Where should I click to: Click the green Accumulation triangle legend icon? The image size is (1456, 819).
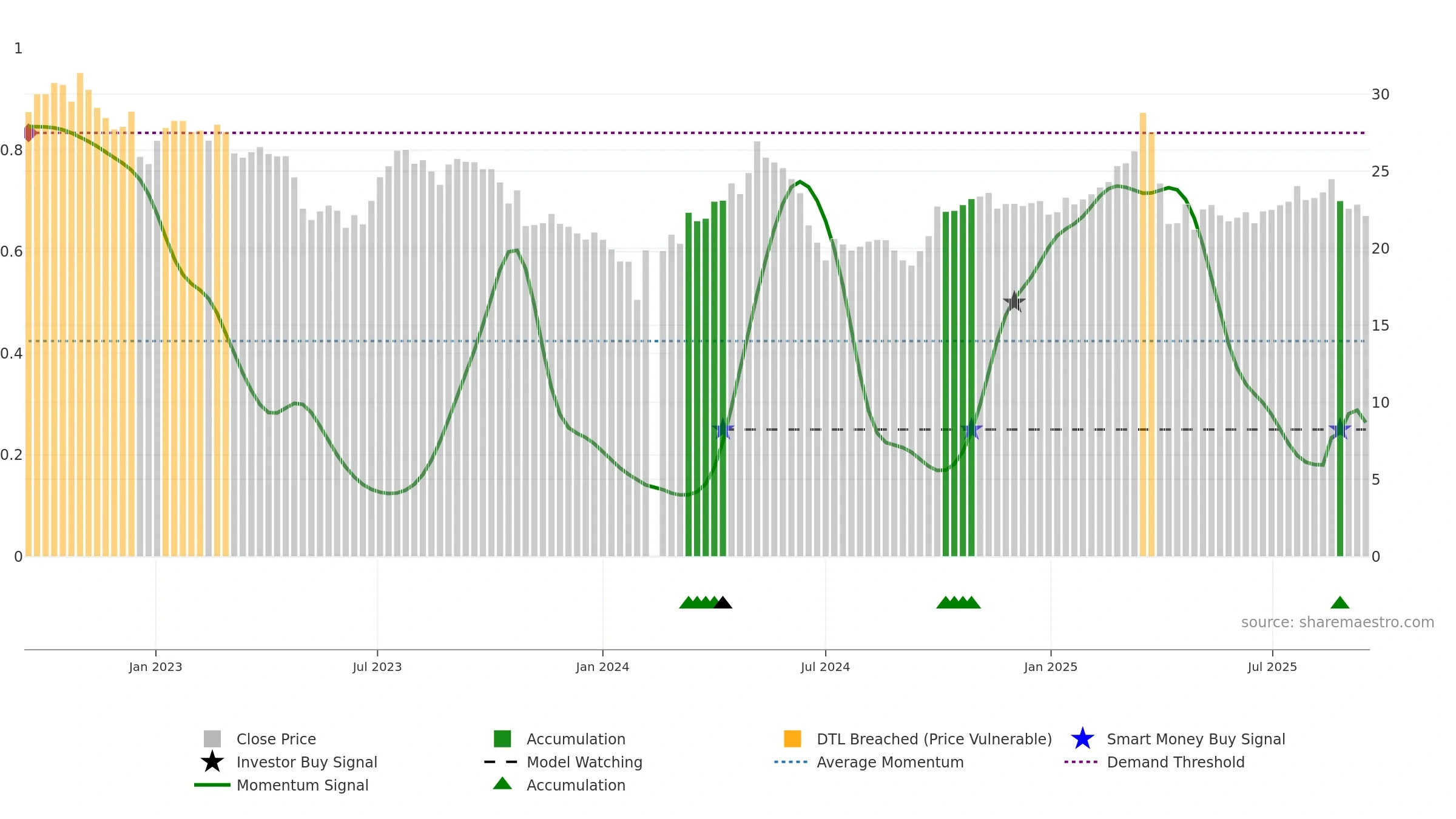click(502, 784)
